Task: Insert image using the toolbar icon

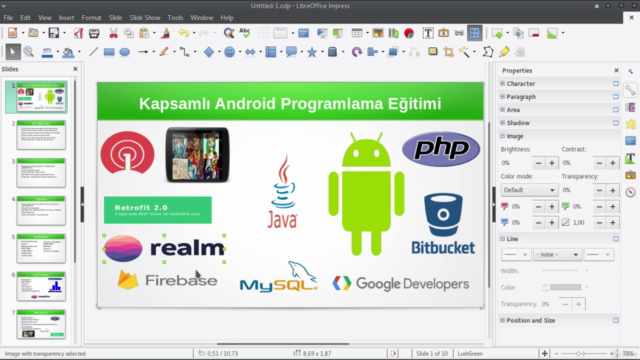Action: 378,33
